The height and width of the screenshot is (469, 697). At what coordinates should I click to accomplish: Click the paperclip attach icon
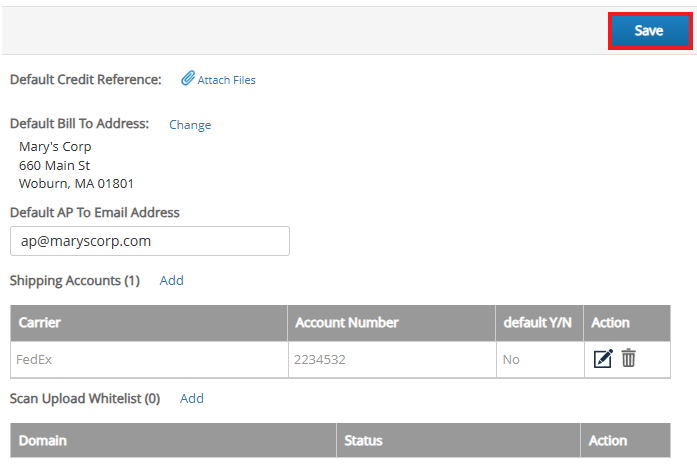188,78
